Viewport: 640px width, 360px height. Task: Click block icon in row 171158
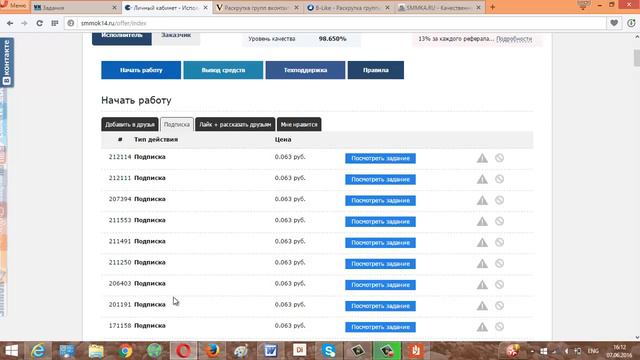(x=499, y=327)
